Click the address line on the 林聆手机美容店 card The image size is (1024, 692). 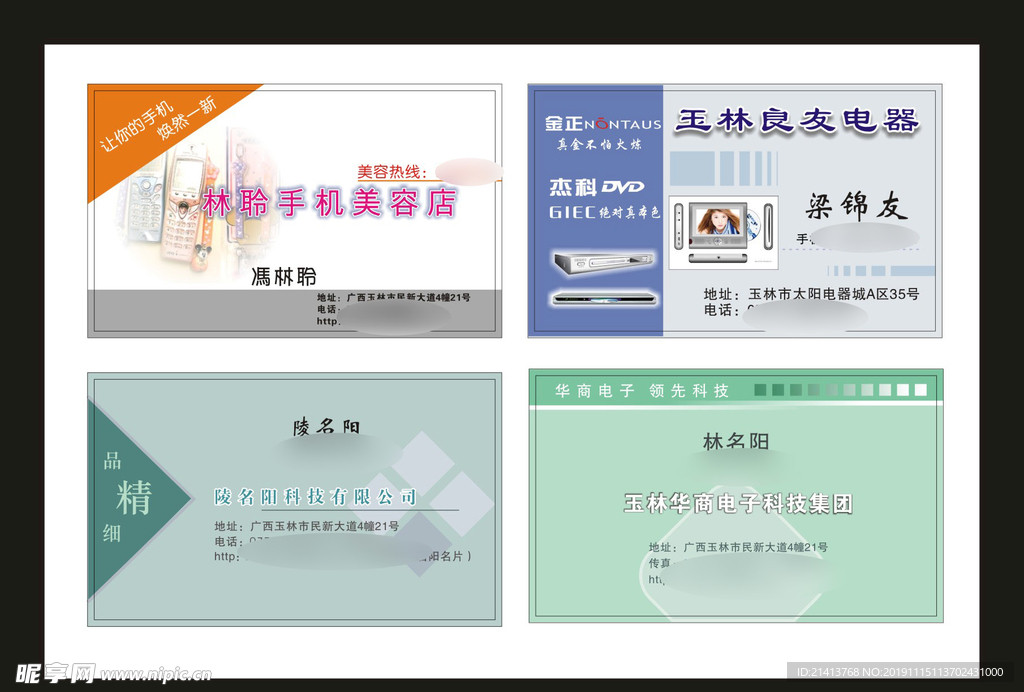click(x=394, y=297)
